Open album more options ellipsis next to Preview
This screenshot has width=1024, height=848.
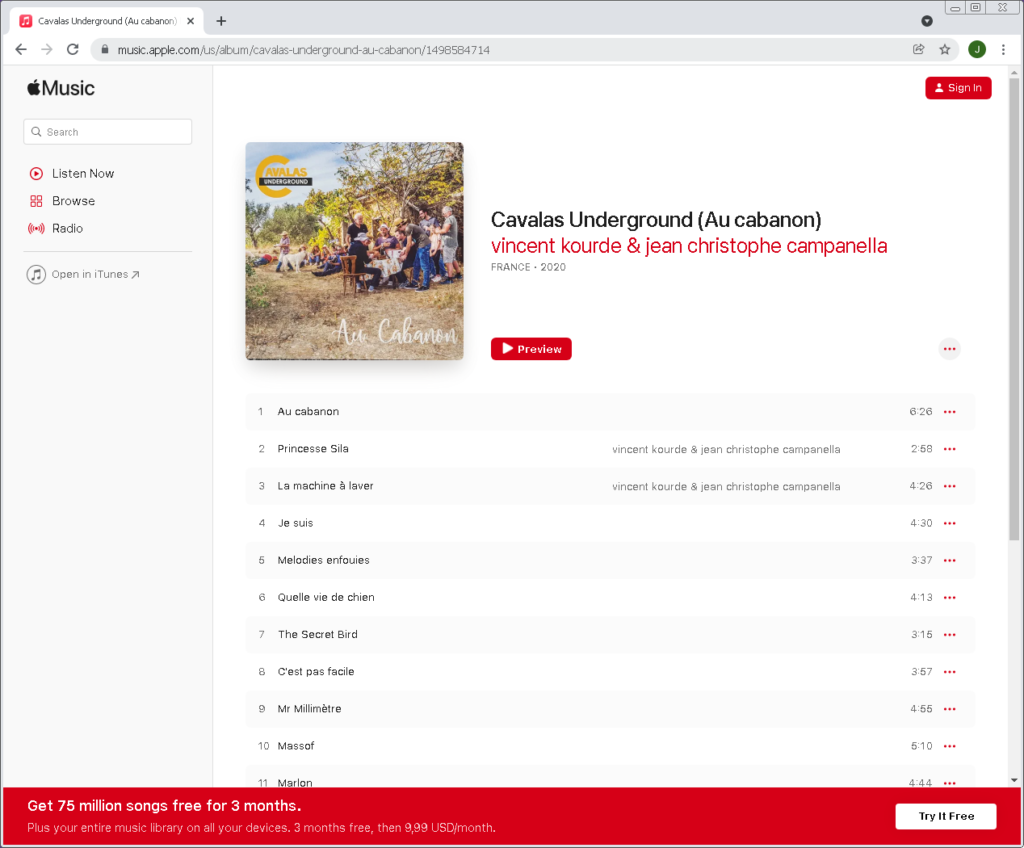(950, 349)
